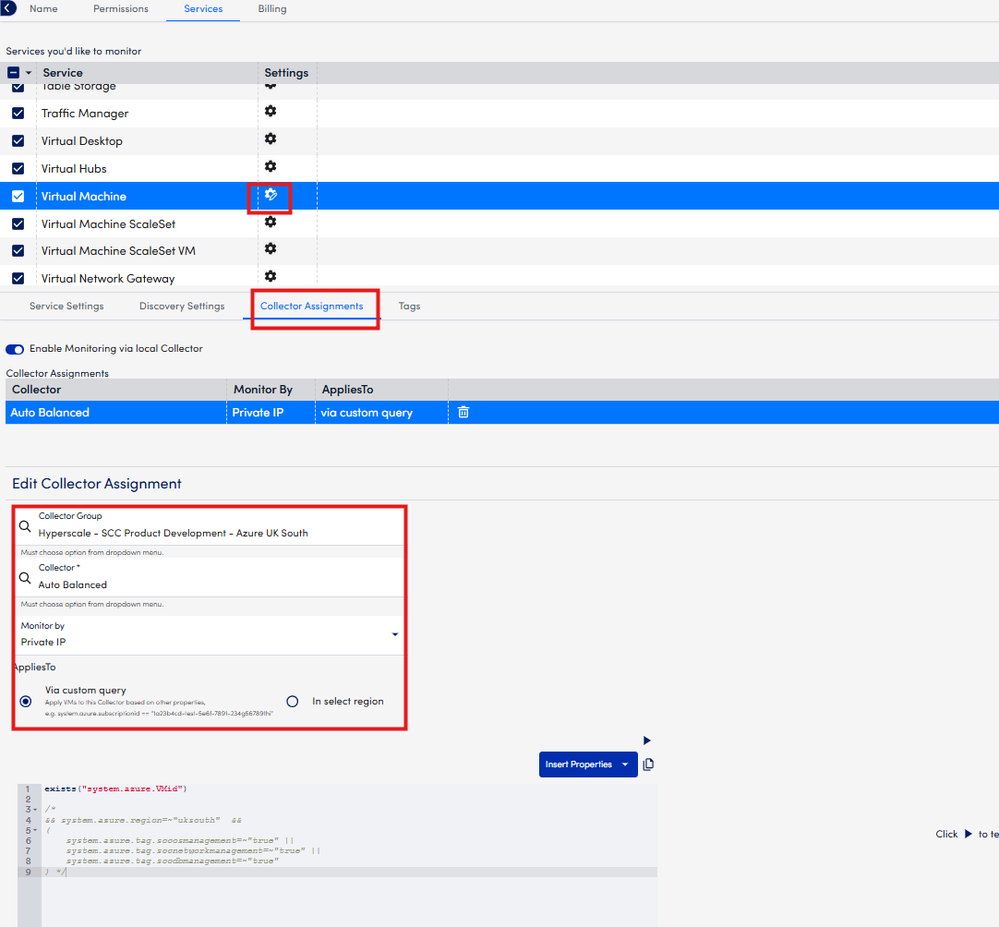This screenshot has height=927, width=999.
Task: Click the Insert Properties button
Action: click(579, 765)
